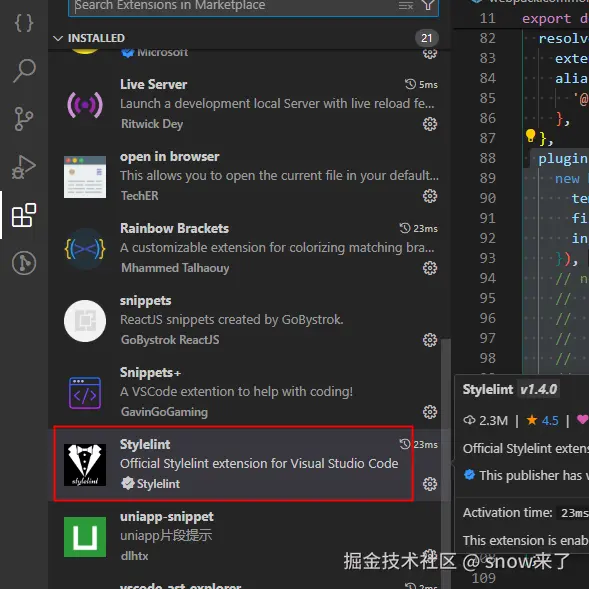This screenshot has width=589, height=589.
Task: Open manage gear for snippets extension
Action: tap(430, 340)
